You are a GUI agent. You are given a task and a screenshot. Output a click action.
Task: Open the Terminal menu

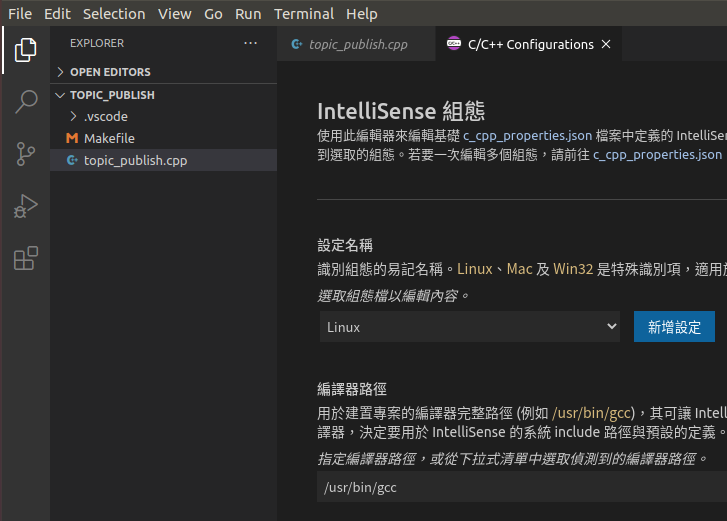[x=304, y=14]
